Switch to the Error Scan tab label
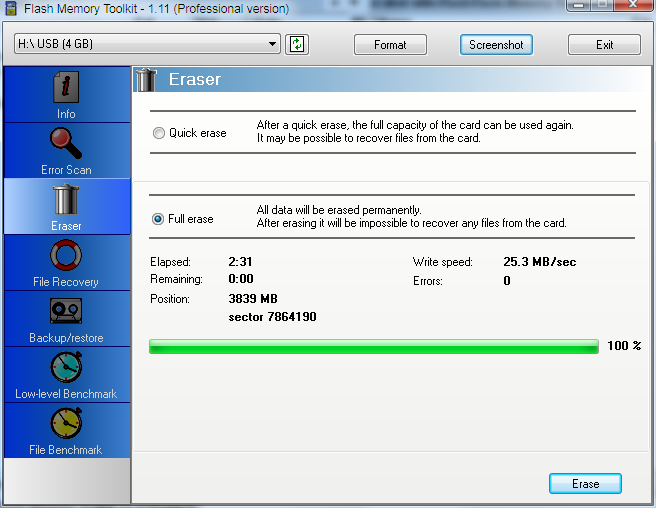The image size is (656, 508). [66, 170]
